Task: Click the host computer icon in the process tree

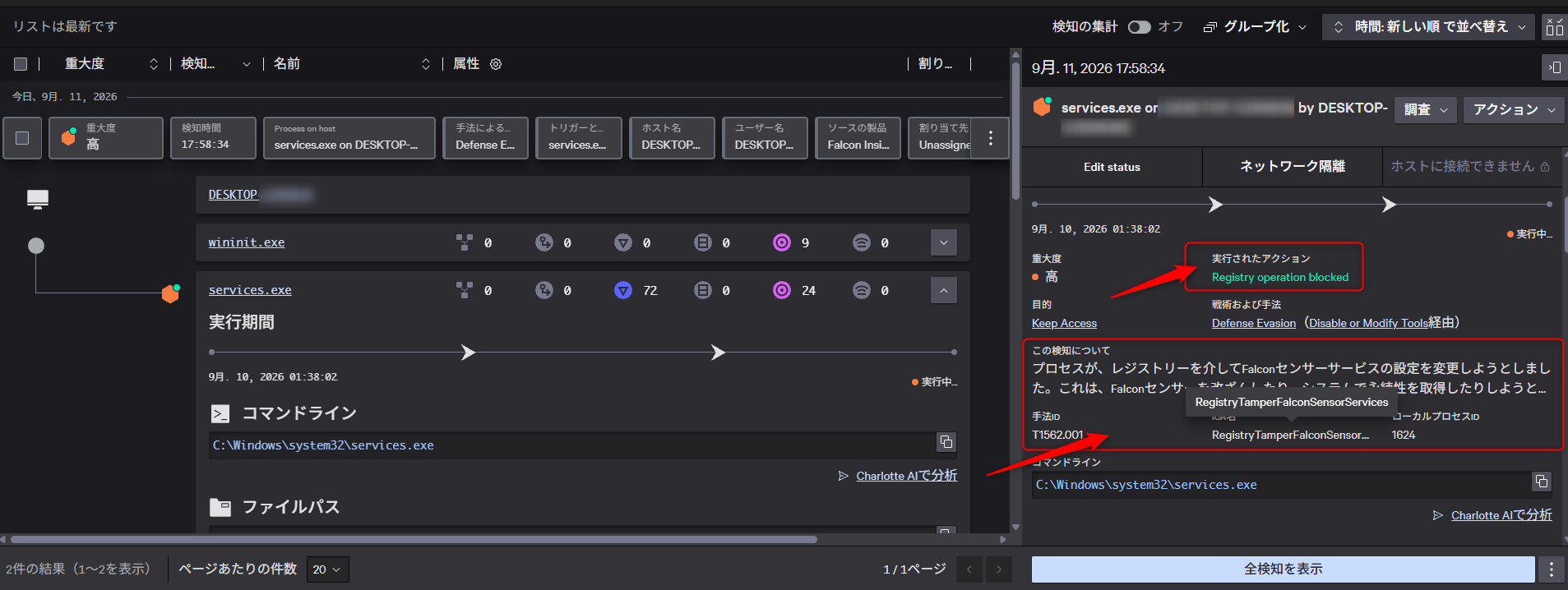Action: coord(38,199)
